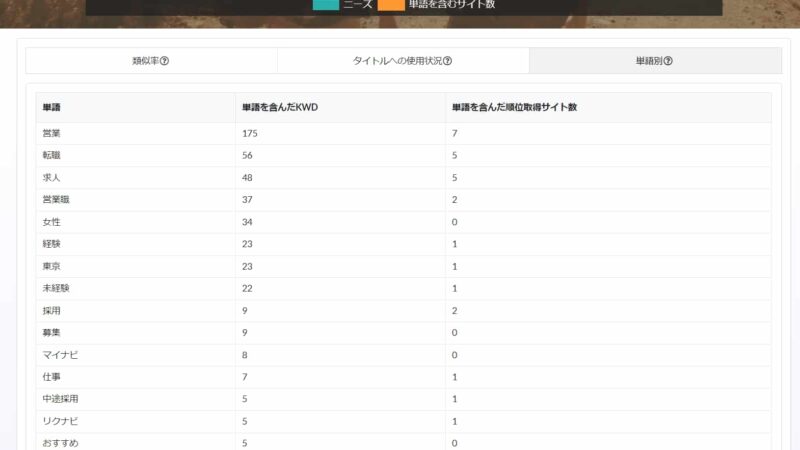Viewport: 800px width, 450px height.
Task: Click the site count 5 in 転職 row
Action: click(x=455, y=155)
